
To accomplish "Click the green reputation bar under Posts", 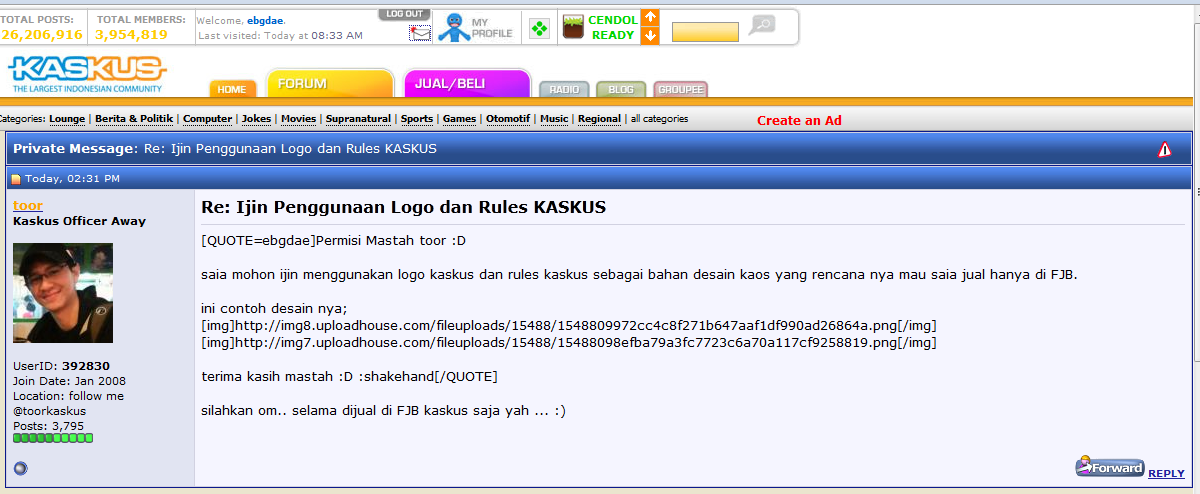I will [x=53, y=438].
